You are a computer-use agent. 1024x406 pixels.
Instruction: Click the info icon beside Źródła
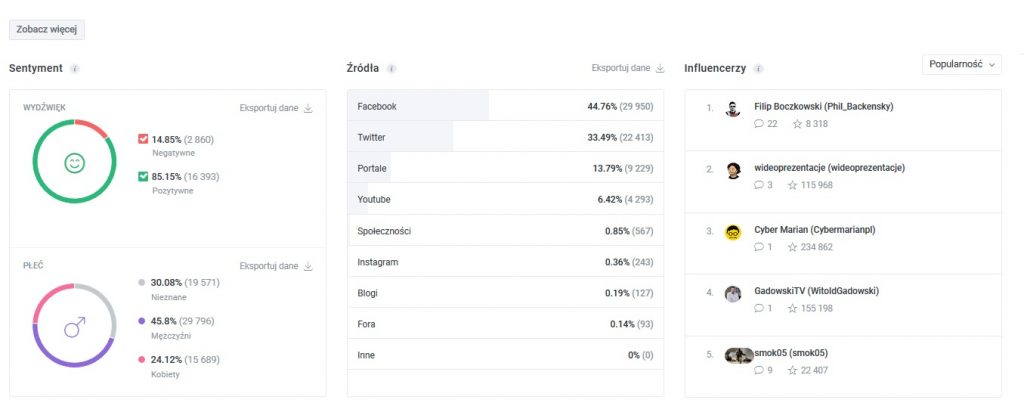391,69
